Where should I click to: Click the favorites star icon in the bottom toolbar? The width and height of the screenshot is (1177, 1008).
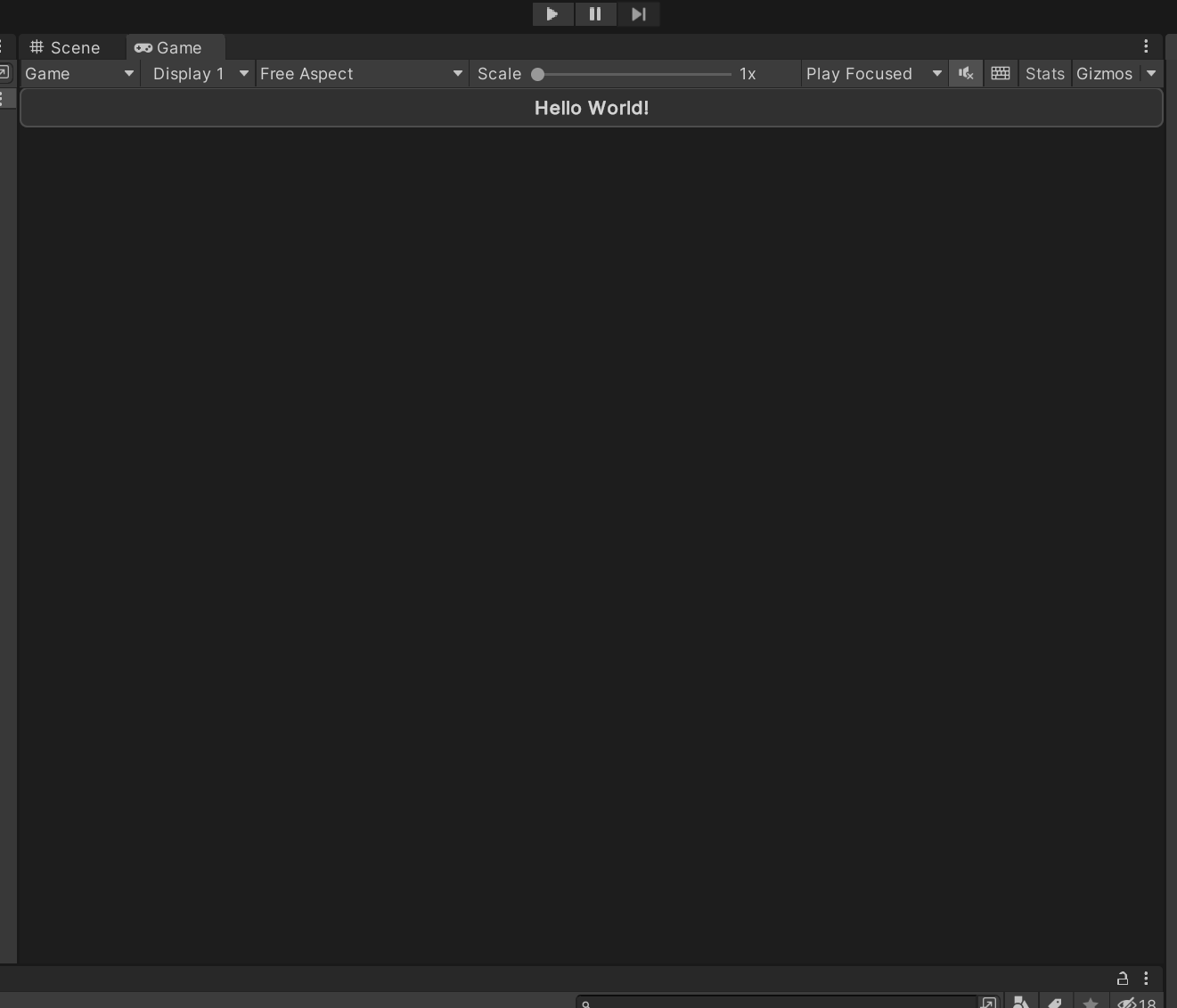tap(1089, 1002)
